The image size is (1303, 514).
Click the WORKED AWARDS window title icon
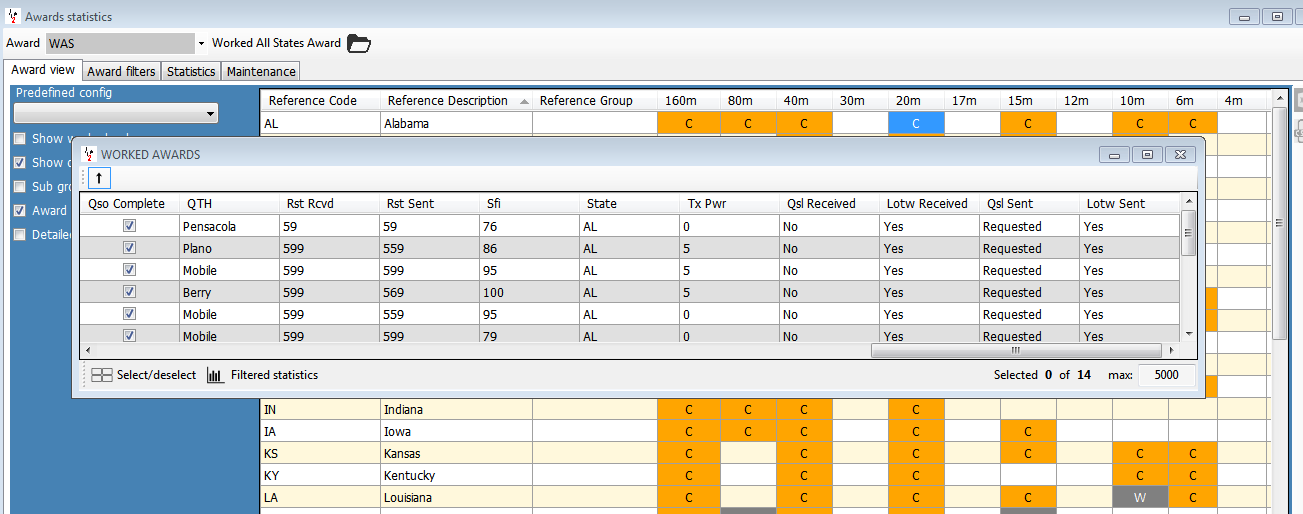[88, 154]
